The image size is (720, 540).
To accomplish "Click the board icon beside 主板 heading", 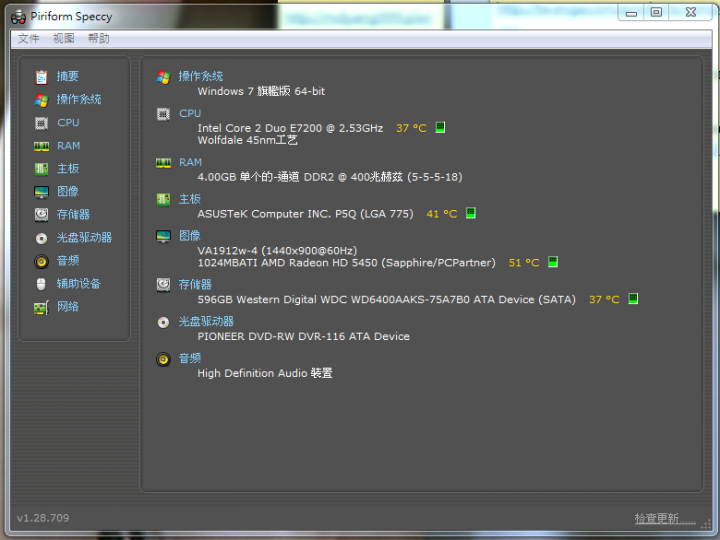I will click(163, 199).
